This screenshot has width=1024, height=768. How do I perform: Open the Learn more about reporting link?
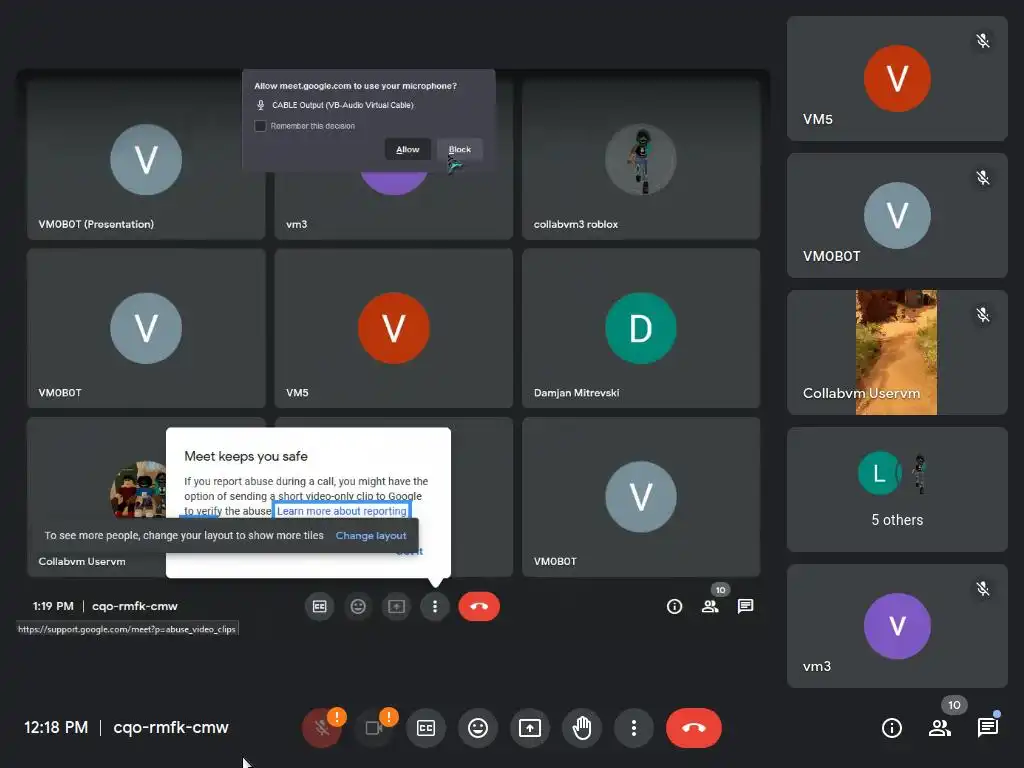[x=342, y=511]
